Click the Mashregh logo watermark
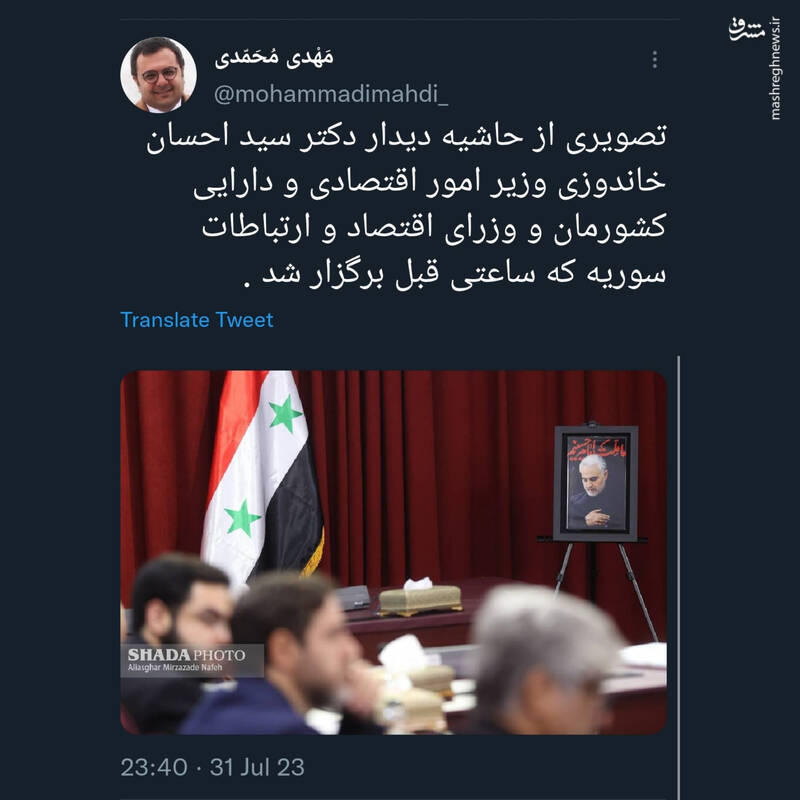Screen dimensions: 800x800 point(746,30)
